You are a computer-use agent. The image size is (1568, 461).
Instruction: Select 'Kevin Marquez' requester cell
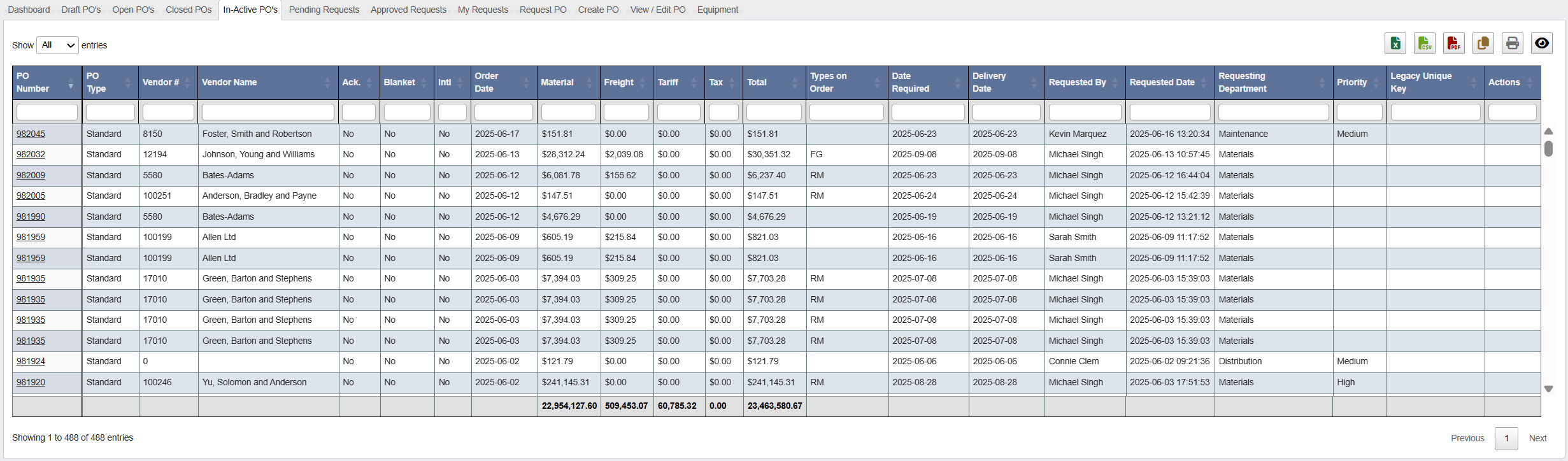coord(1085,134)
